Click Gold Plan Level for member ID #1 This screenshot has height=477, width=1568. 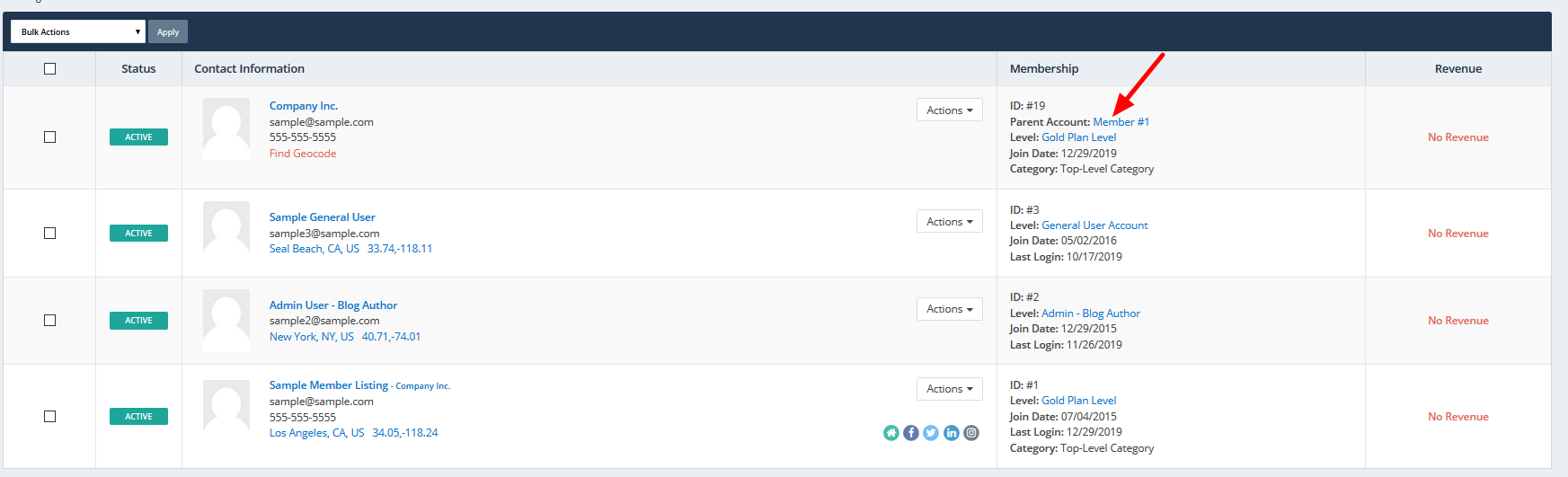(x=1079, y=401)
